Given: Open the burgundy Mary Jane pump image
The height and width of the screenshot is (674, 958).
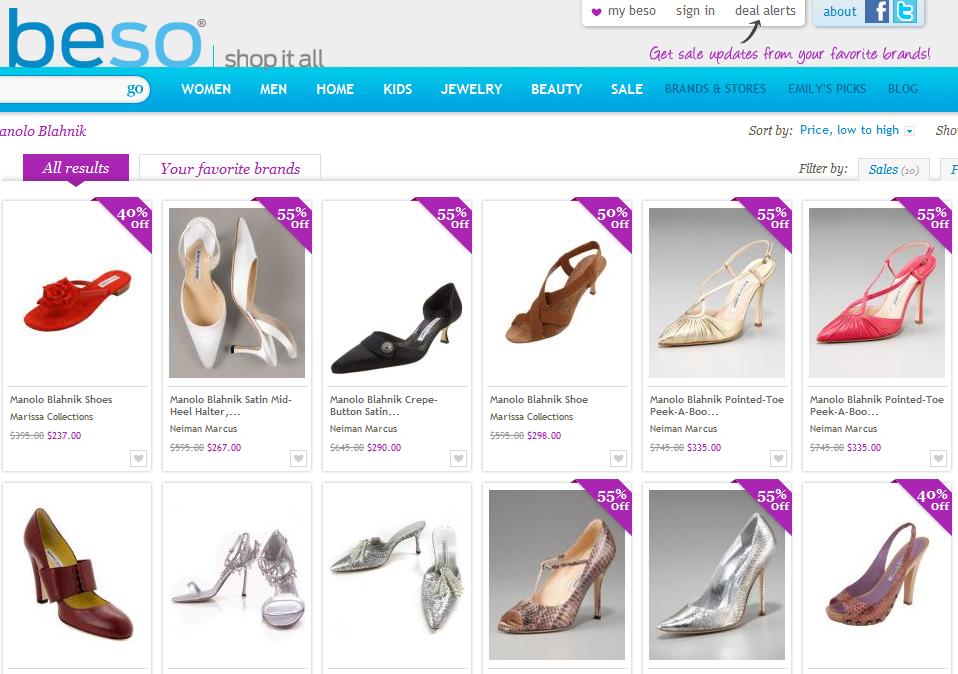Looking at the screenshot, I should click(77, 573).
